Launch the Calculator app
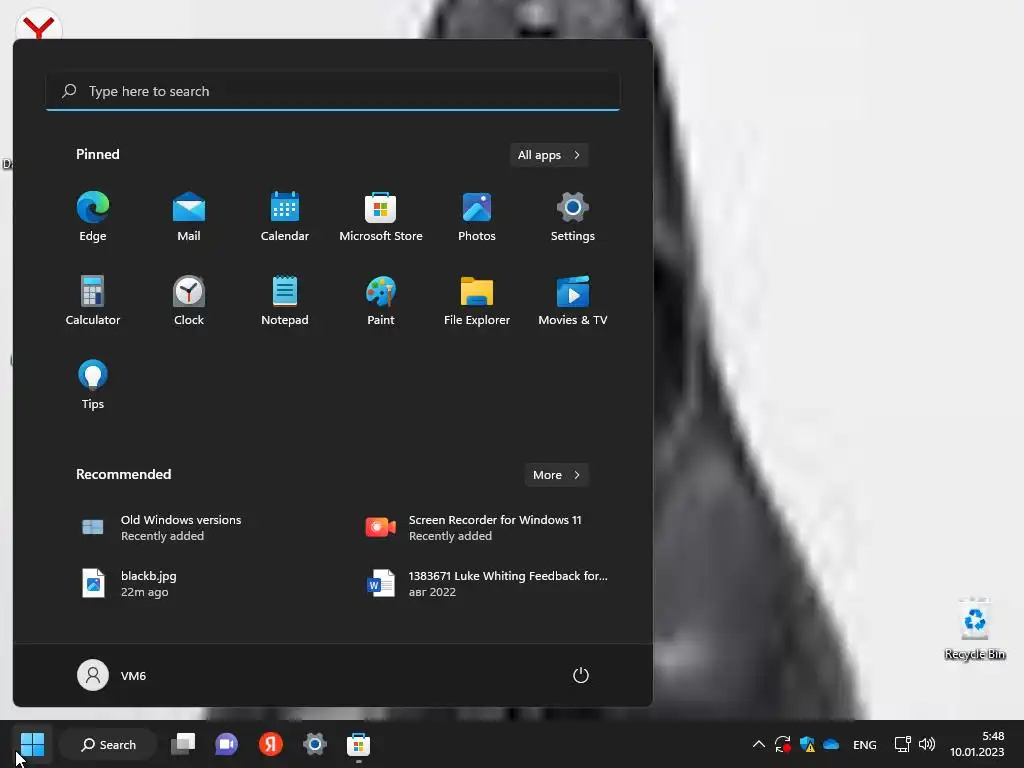1024x768 pixels. 93,300
